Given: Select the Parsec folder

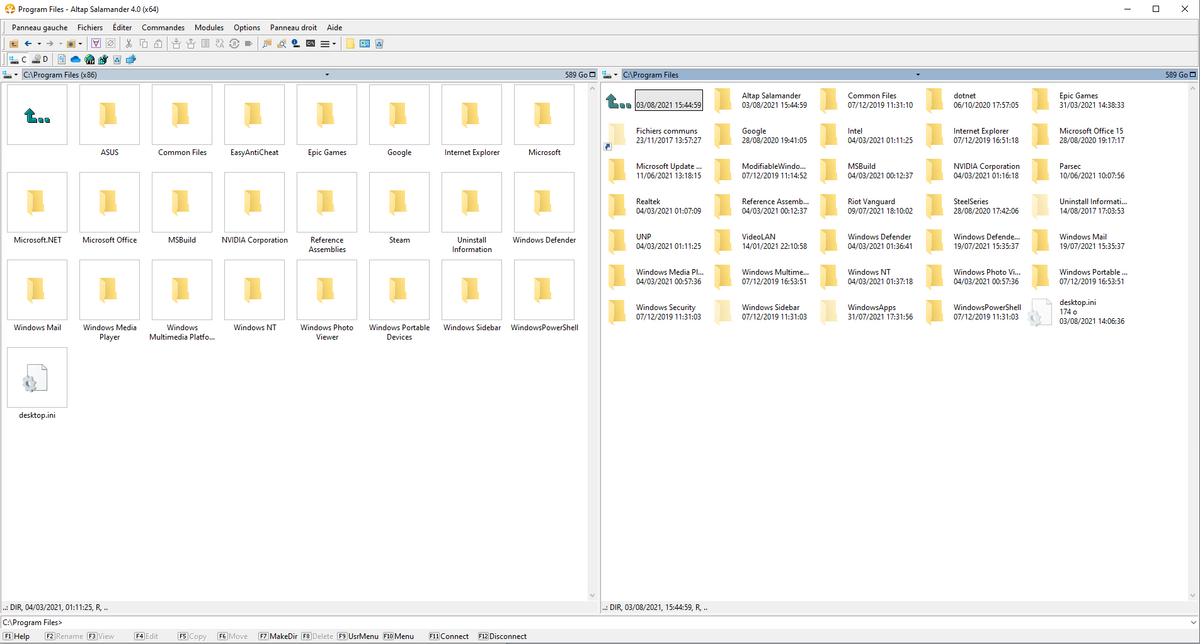Looking at the screenshot, I should click(1078, 170).
